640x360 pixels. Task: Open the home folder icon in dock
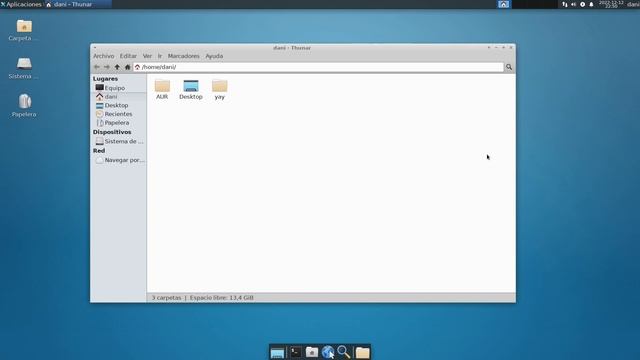pos(362,352)
